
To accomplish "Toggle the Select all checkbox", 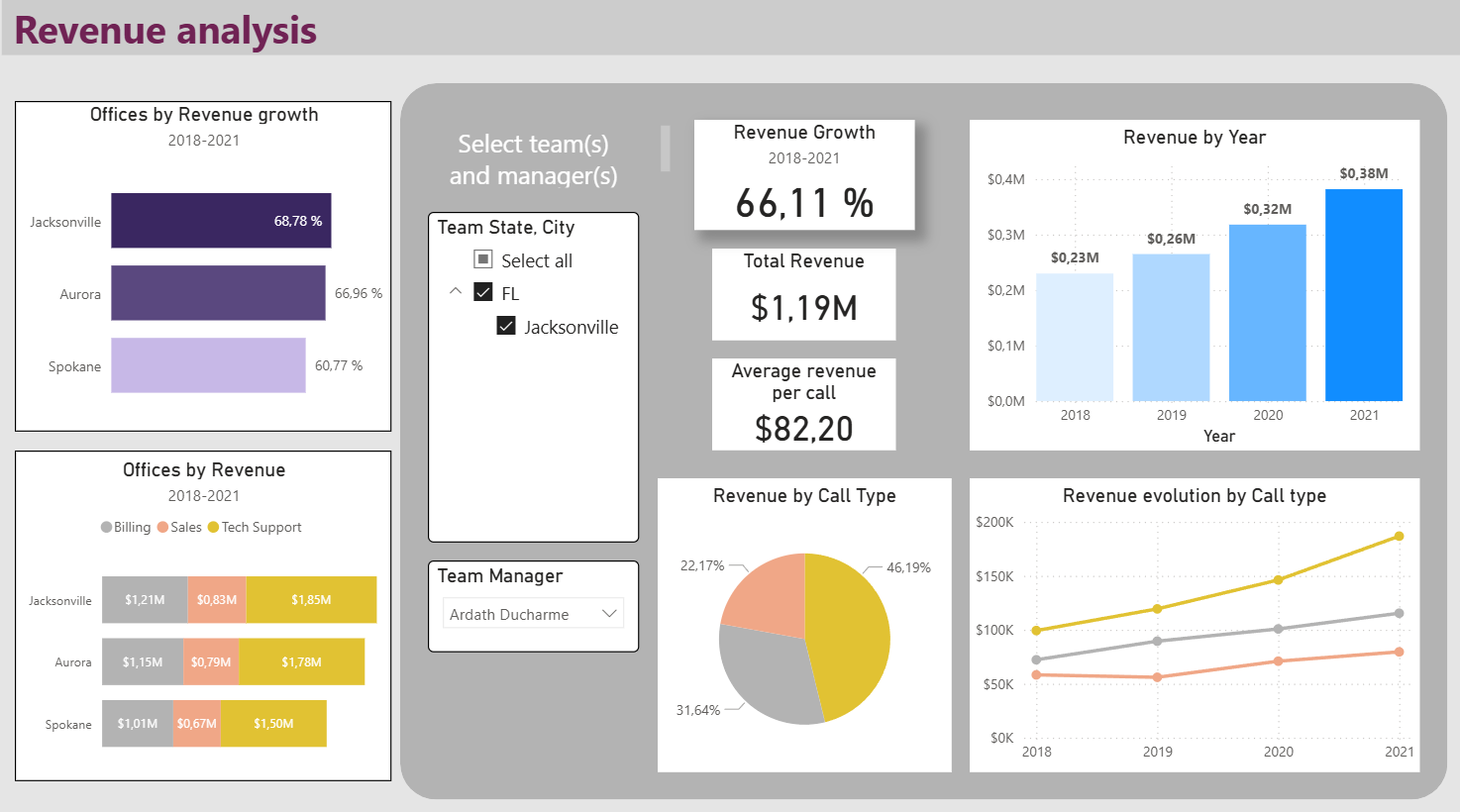I will pyautogui.click(x=483, y=260).
